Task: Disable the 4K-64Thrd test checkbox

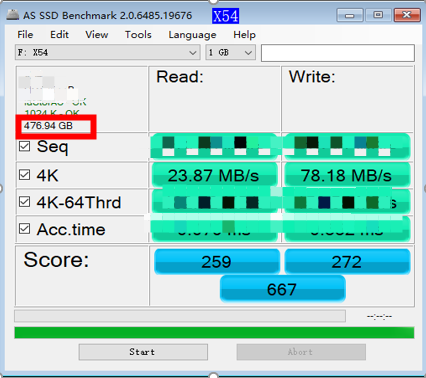Action: point(24,202)
